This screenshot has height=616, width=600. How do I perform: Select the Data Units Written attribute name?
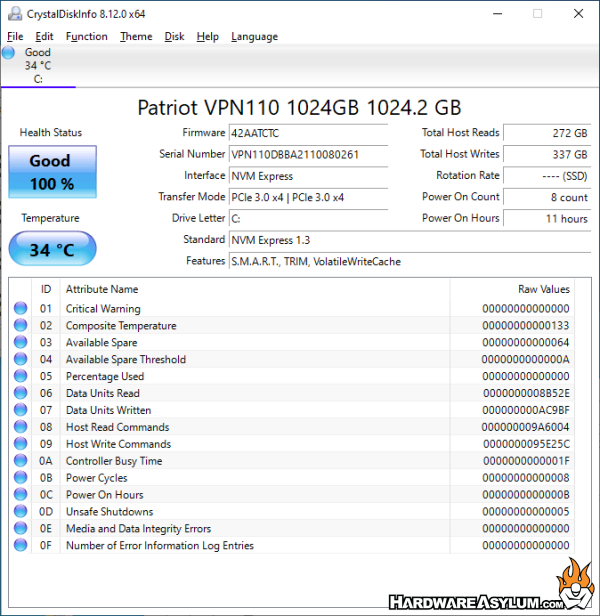pyautogui.click(x=108, y=410)
